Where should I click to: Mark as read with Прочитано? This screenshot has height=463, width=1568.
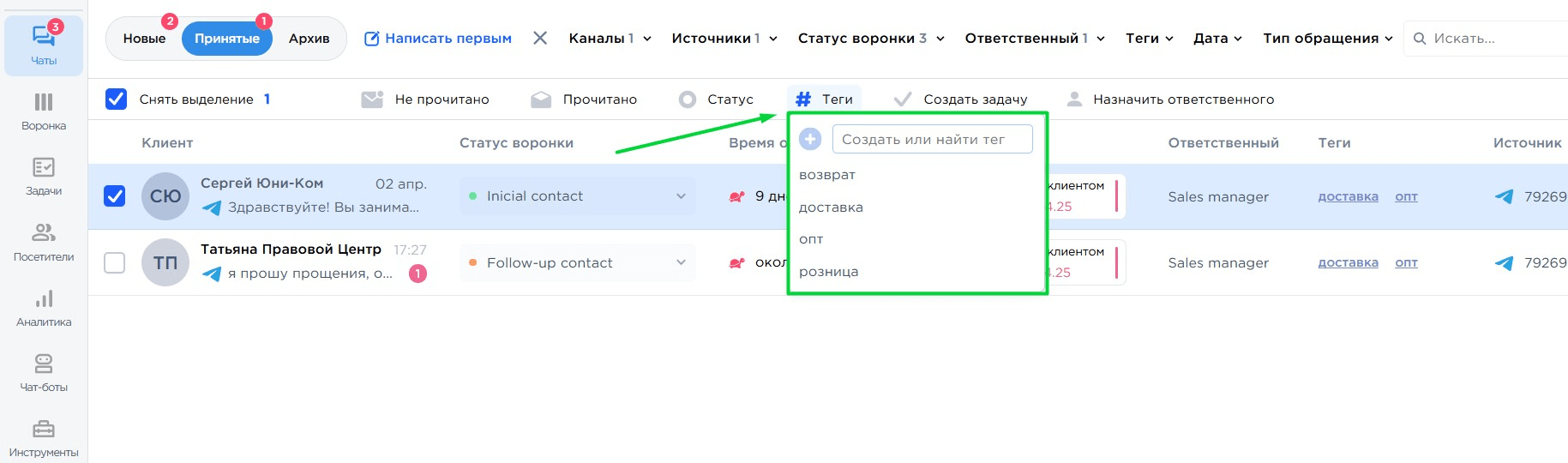click(x=584, y=99)
